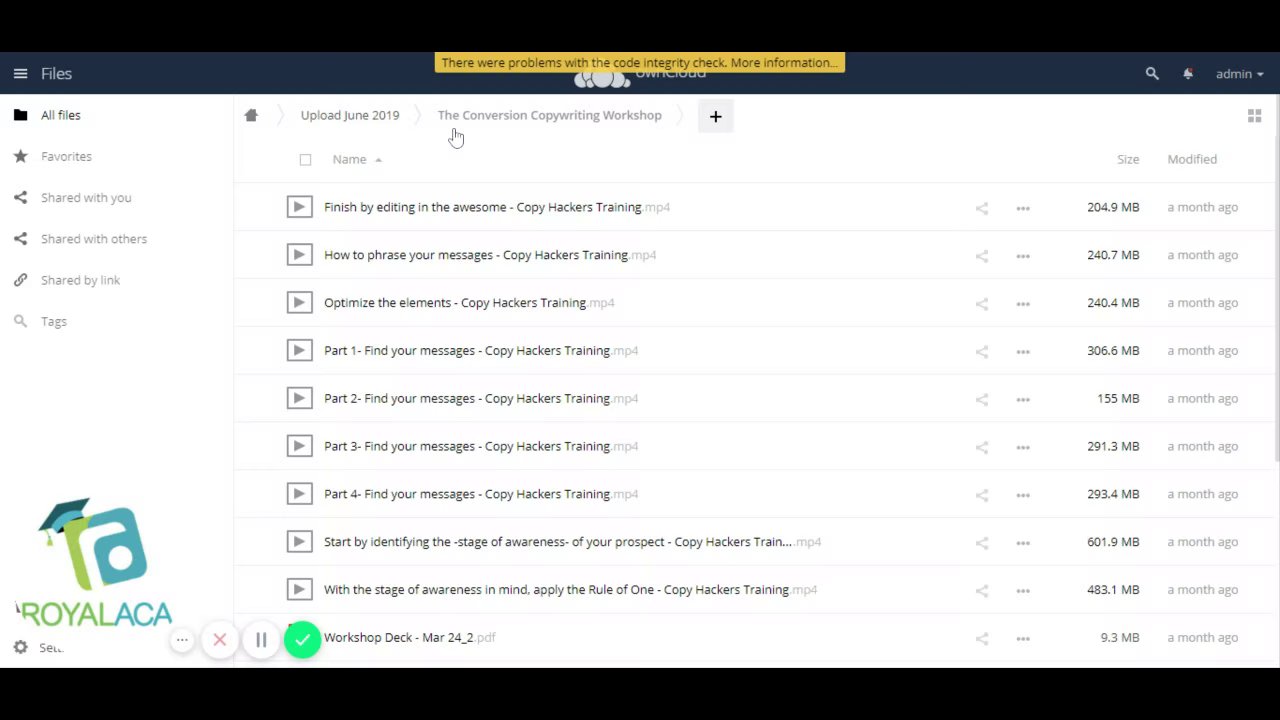The height and width of the screenshot is (720, 1280).
Task: Pause the screen recording
Action: click(x=261, y=640)
